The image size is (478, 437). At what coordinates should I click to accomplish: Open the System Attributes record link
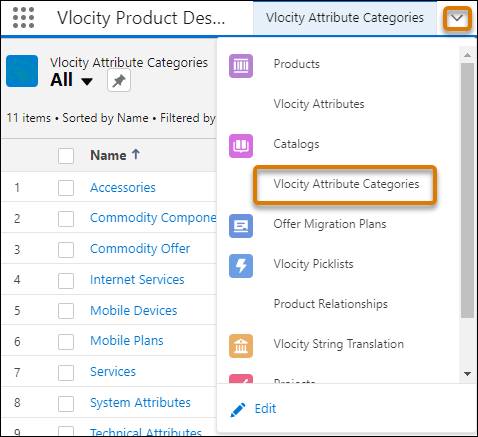pyautogui.click(x=140, y=403)
